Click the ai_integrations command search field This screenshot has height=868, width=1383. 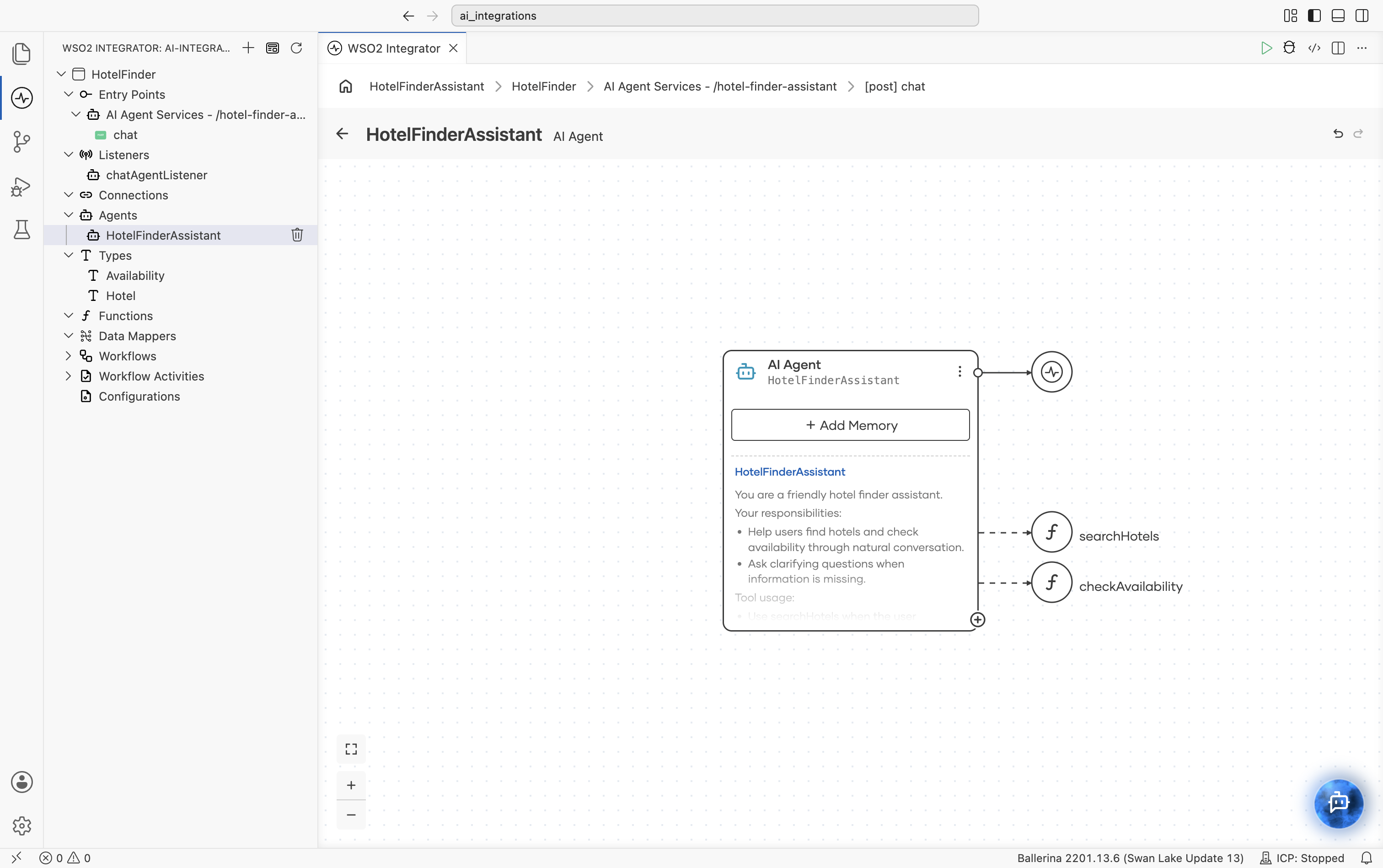tap(715, 16)
